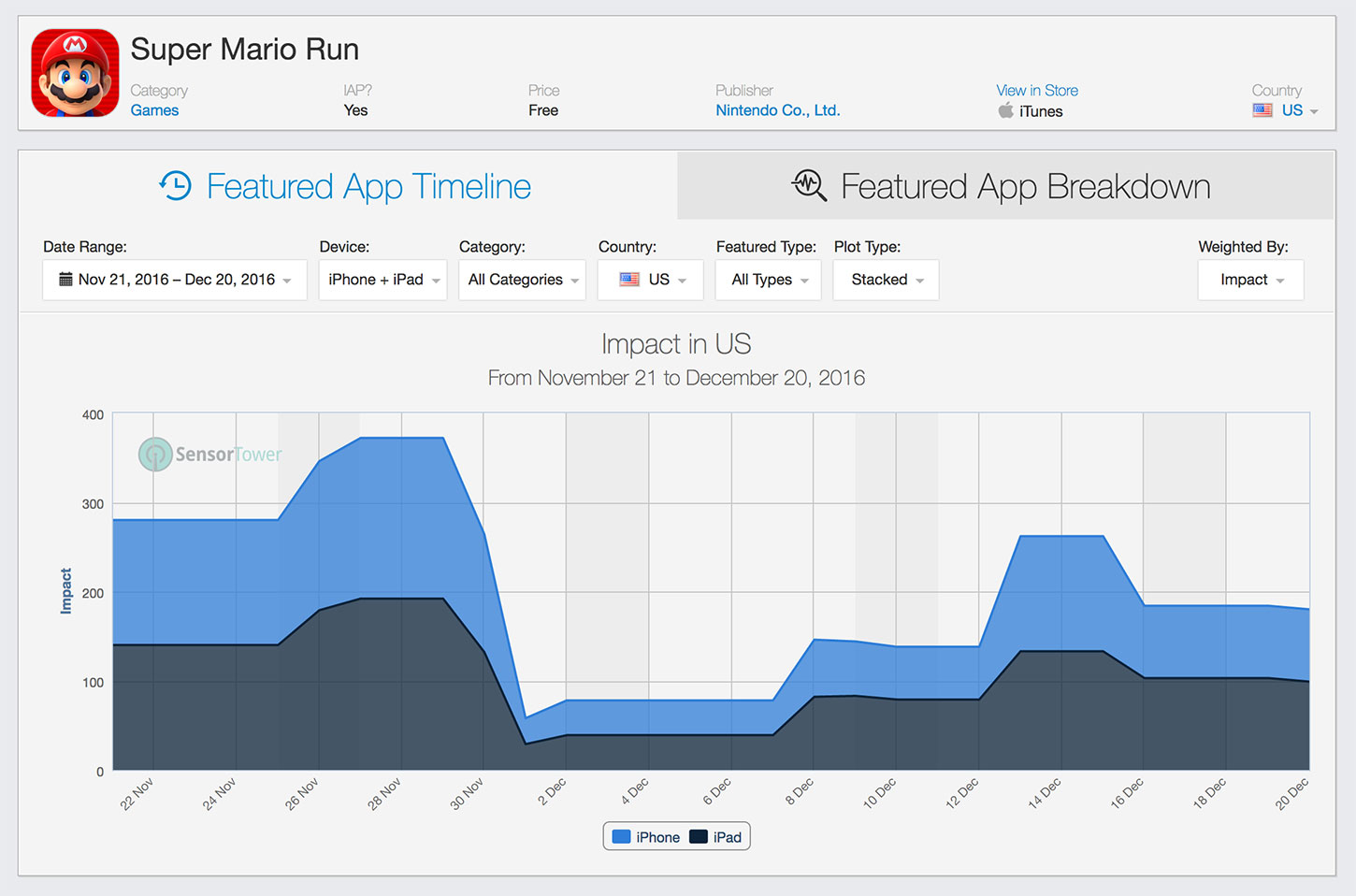
Task: Open the Weighted By Impact dropdown
Action: pyautogui.click(x=1250, y=280)
